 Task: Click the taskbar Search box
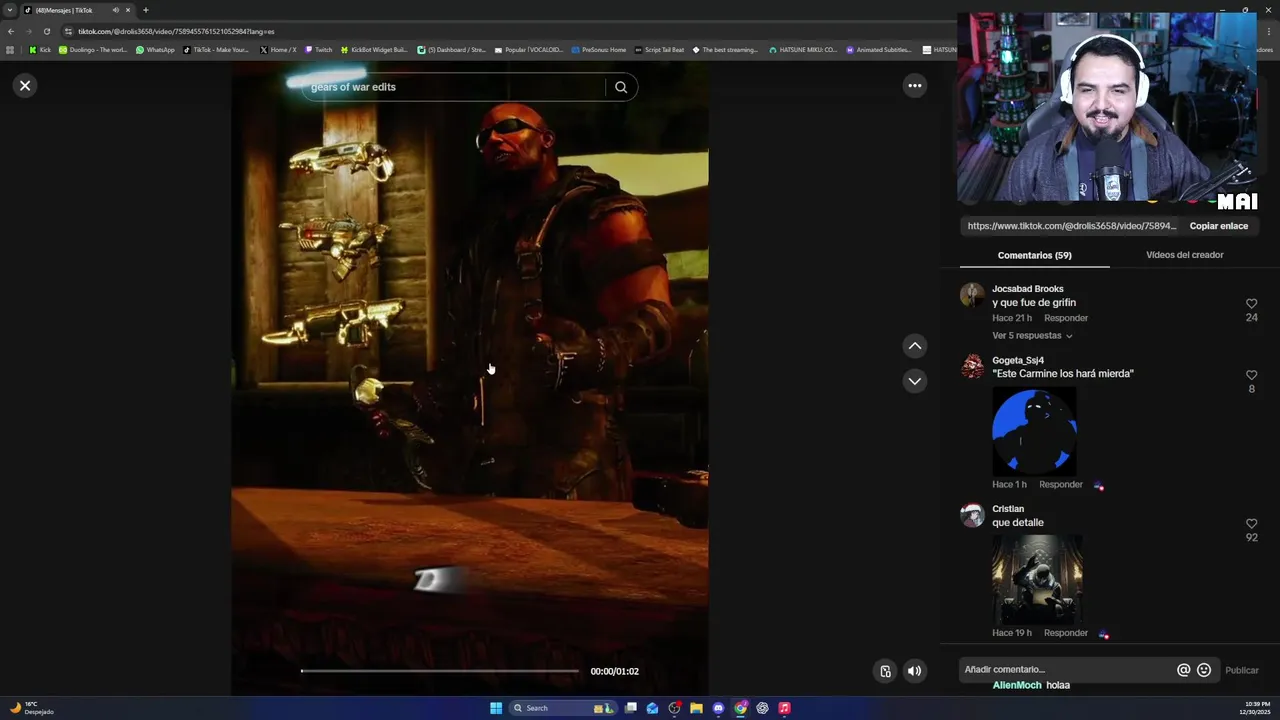(564, 708)
